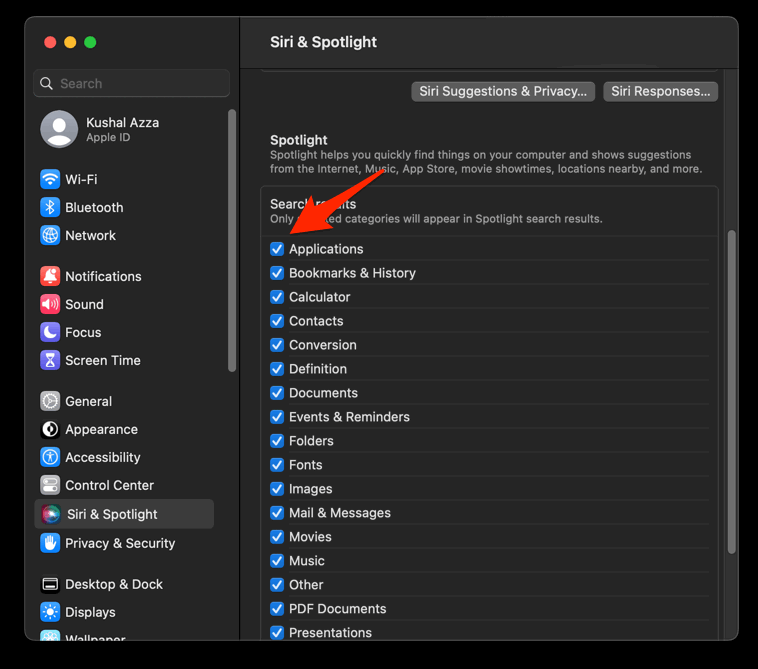Minimize window with yellow button

tap(70, 43)
